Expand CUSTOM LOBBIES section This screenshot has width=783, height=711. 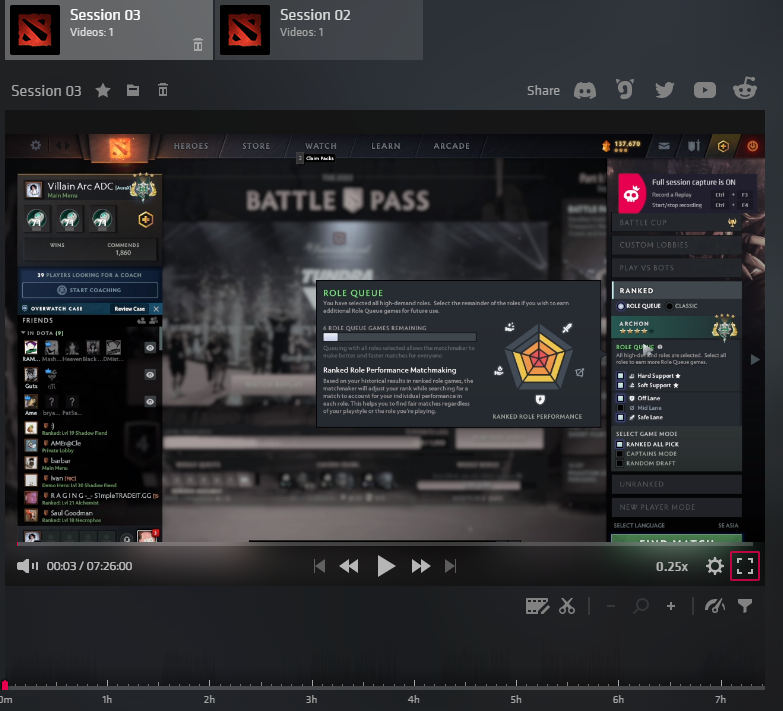pos(677,245)
